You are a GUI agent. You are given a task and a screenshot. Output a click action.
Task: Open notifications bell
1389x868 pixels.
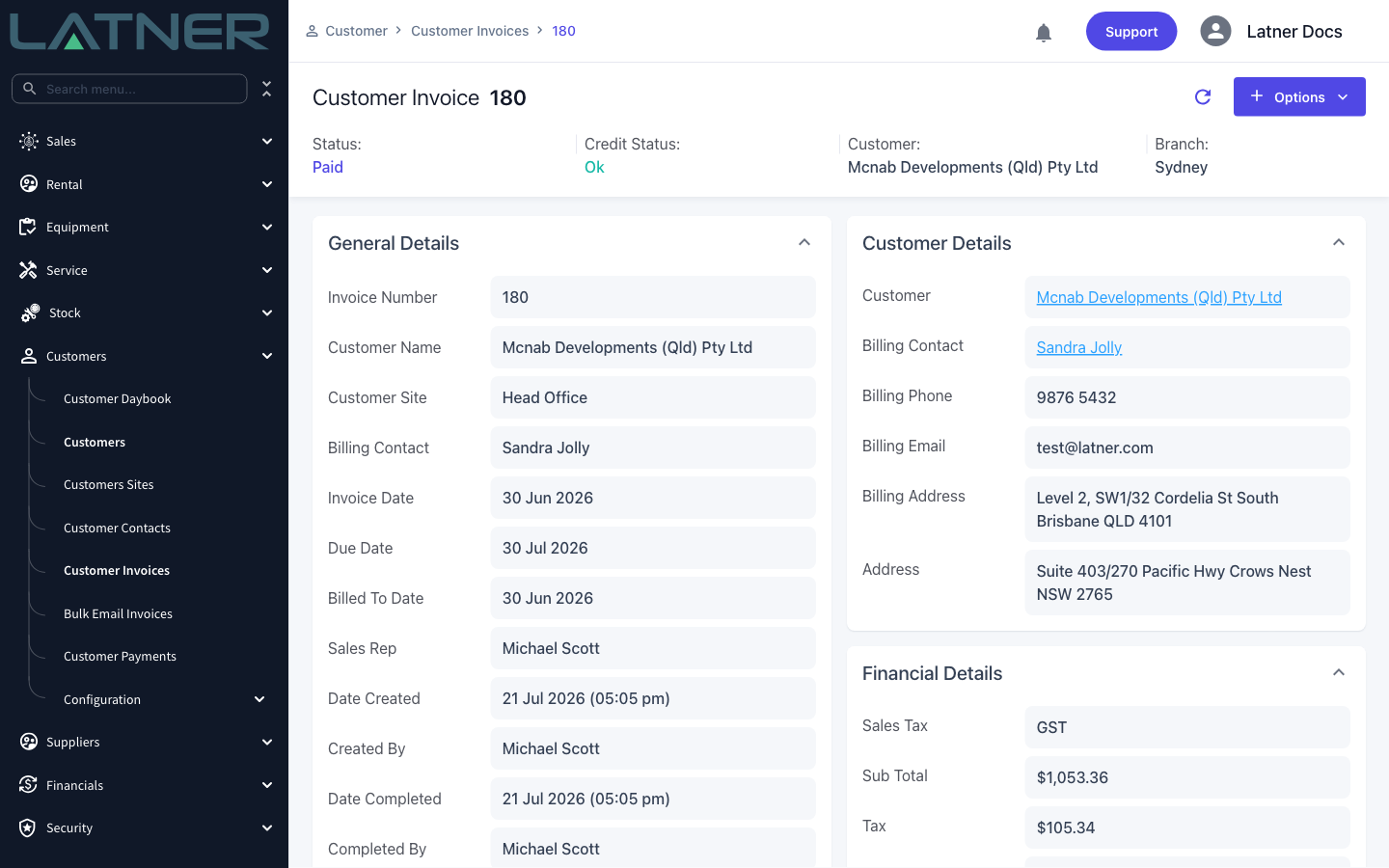coord(1044,33)
